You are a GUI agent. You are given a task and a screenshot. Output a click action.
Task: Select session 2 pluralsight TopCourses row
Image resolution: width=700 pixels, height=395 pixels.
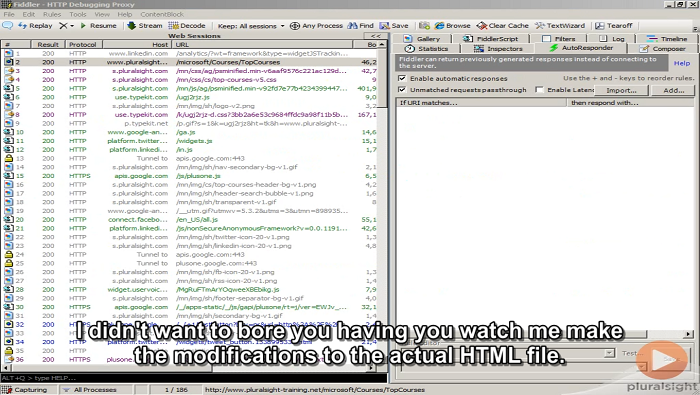tap(191, 62)
